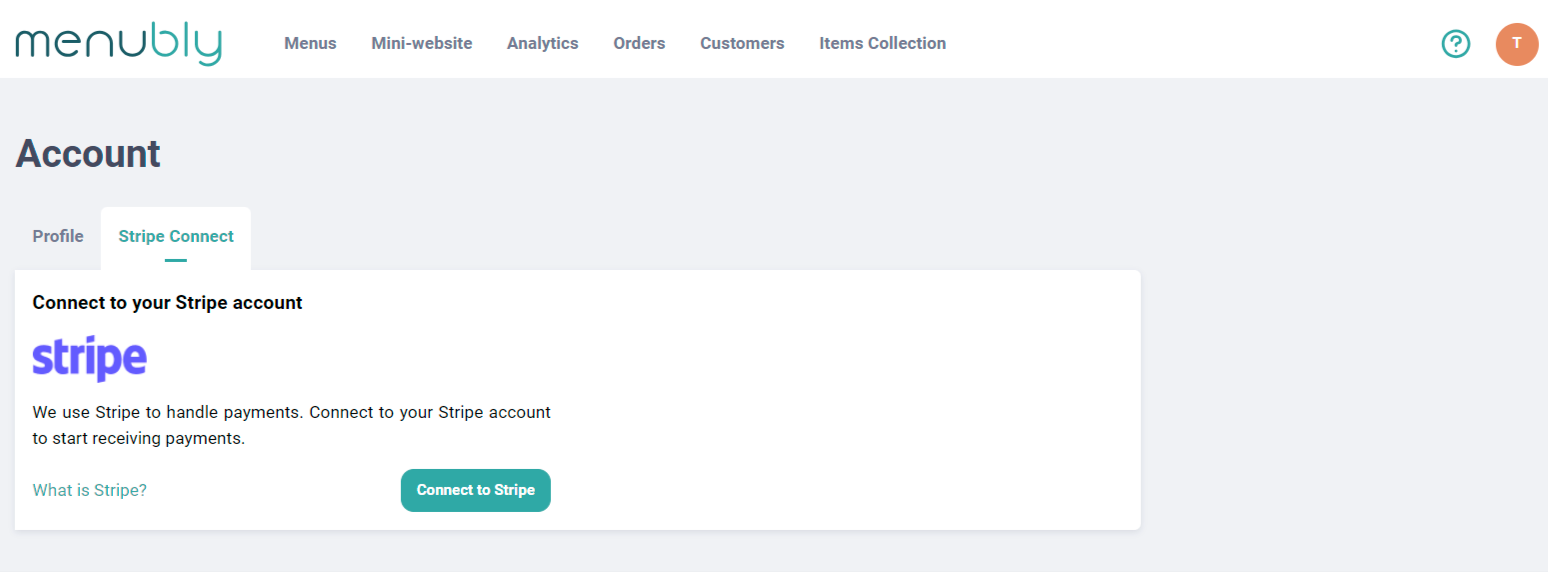Click the "We use Stripe to handle payments" line
The width and height of the screenshot is (1548, 572).
coord(291,412)
